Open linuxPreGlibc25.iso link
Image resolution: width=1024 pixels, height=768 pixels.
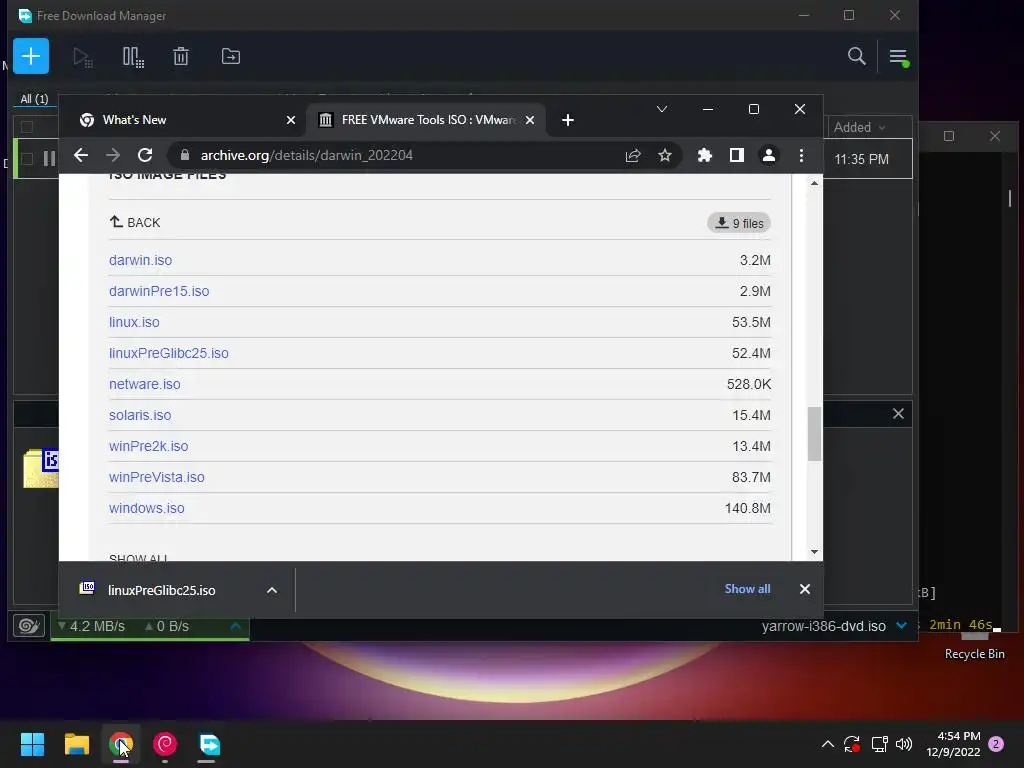pos(168,353)
